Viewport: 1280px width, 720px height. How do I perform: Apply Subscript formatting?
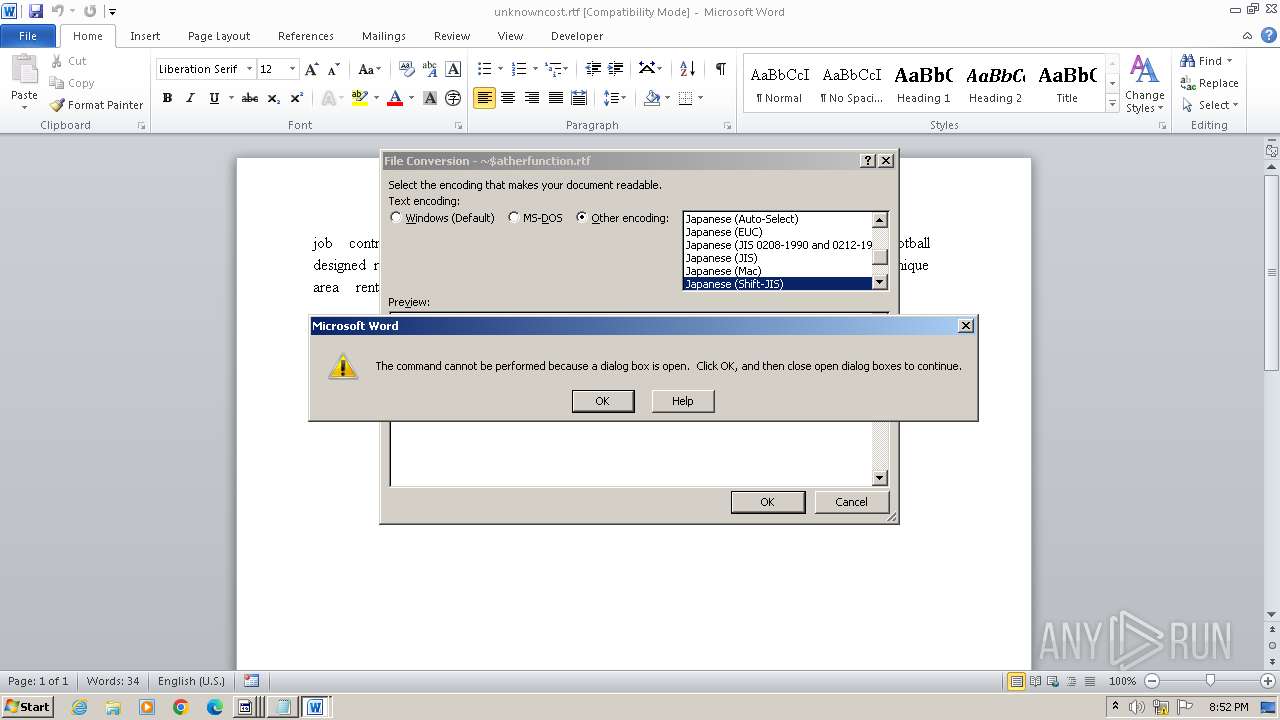pyautogui.click(x=274, y=98)
